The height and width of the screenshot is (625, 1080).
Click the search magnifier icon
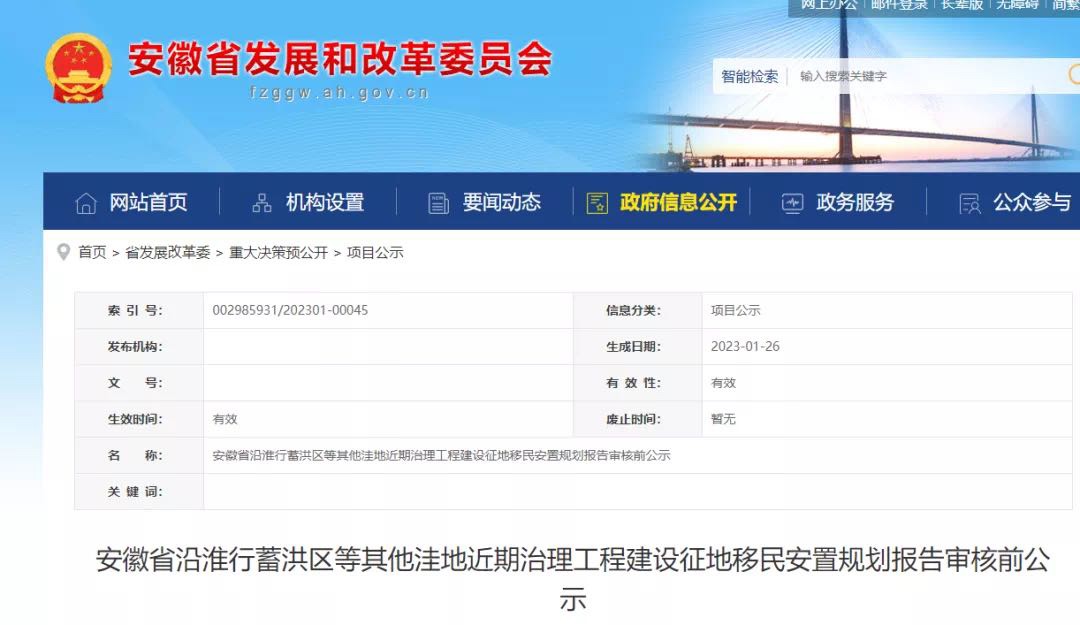1074,75
